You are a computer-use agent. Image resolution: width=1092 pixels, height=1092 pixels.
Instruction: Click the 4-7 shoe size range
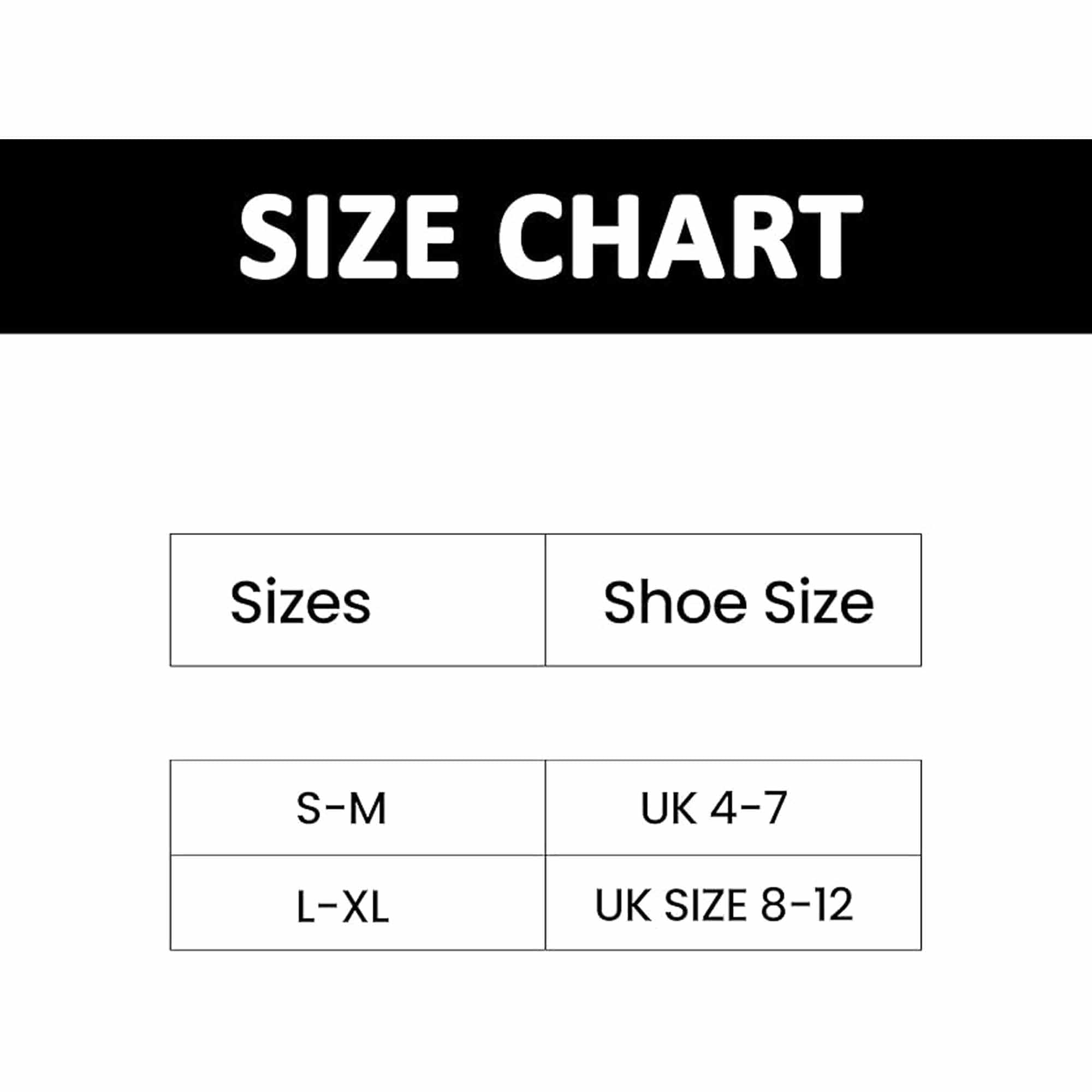click(749, 808)
